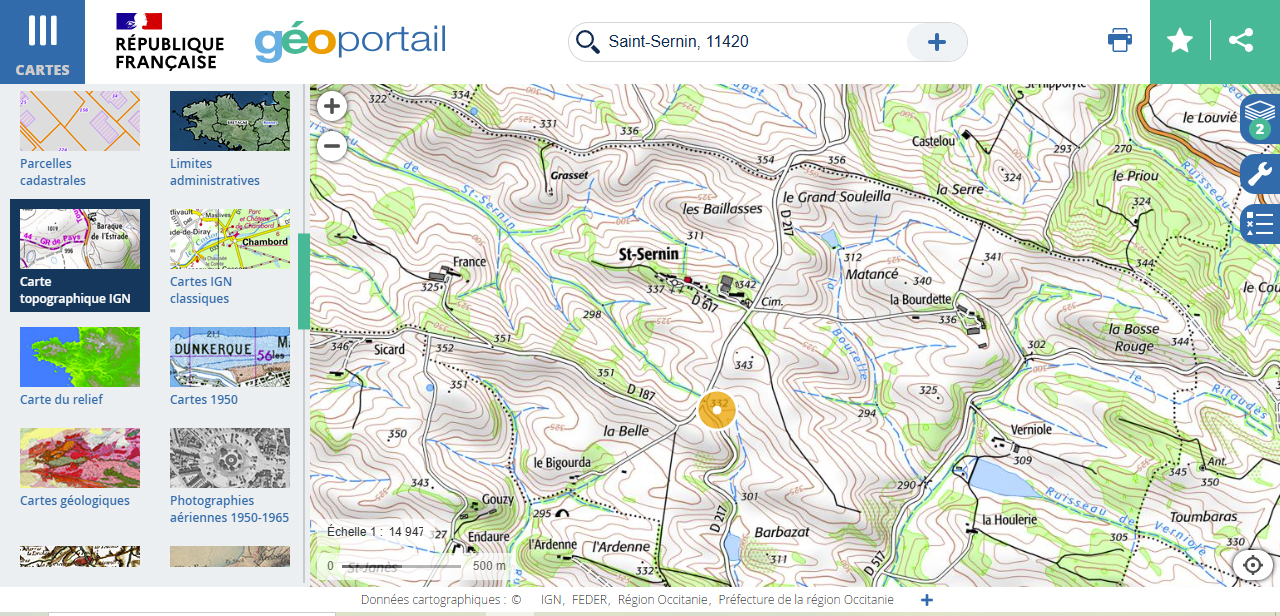Center map on my location
The width and height of the screenshot is (1280, 616).
pyautogui.click(x=1253, y=565)
